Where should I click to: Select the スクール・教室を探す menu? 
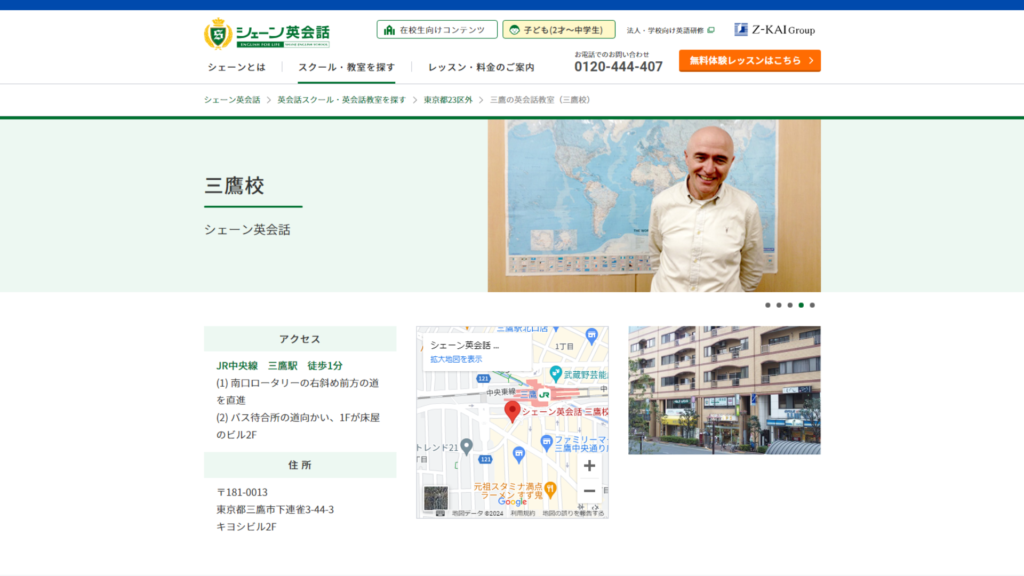point(346,67)
